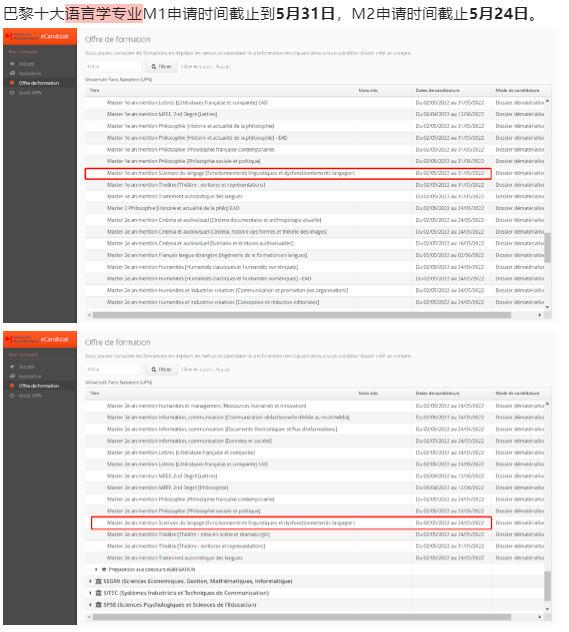Image resolution: width=569 pixels, height=632 pixels.
Task: Click the Accès UPN icon in lower screenshot
Action: pyautogui.click(x=12, y=395)
